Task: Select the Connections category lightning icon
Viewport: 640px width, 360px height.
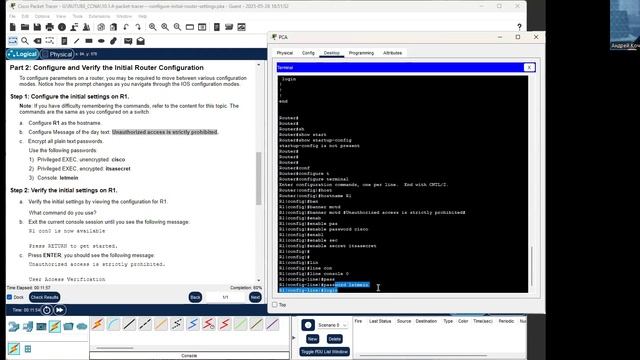Action: coord(55,327)
